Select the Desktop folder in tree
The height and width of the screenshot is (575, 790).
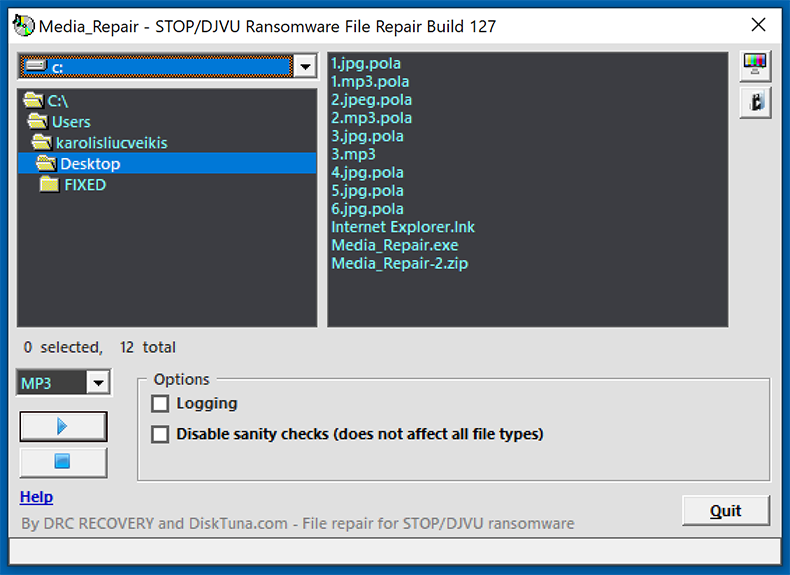(x=89, y=164)
